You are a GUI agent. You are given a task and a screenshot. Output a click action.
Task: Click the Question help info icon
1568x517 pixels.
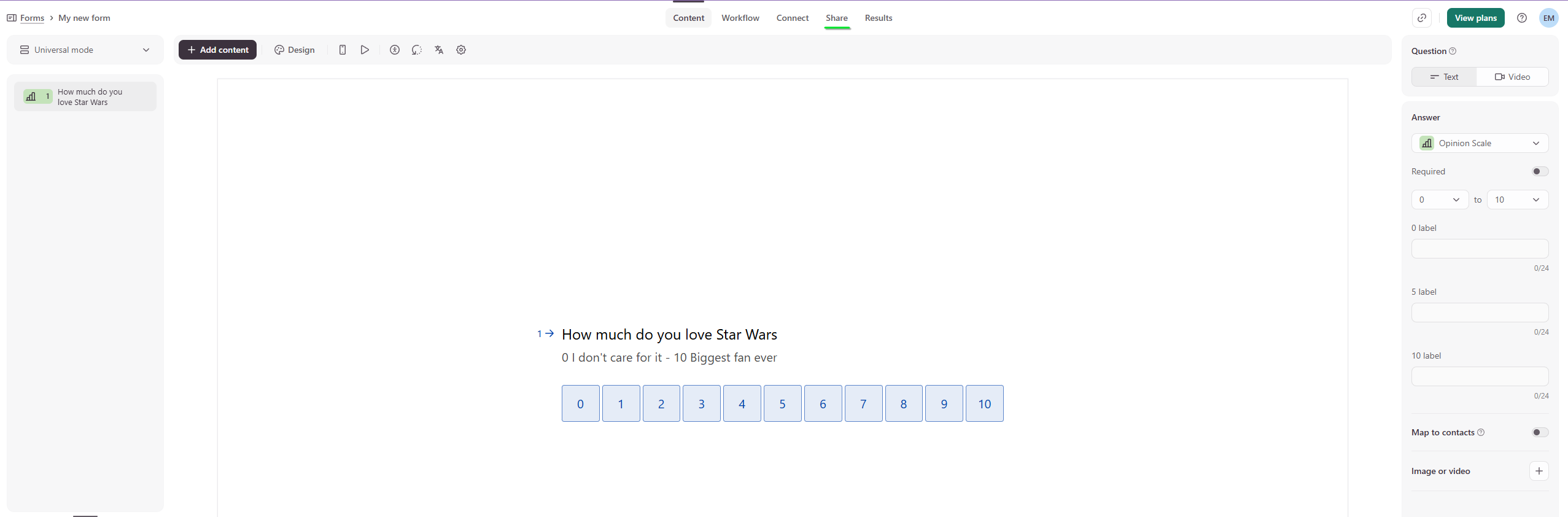coord(1453,51)
